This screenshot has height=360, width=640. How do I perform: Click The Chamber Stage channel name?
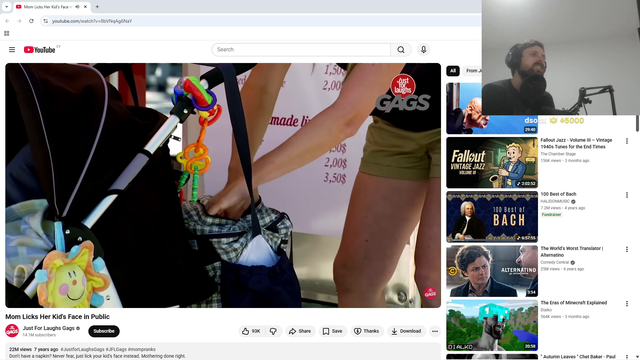tap(558, 154)
